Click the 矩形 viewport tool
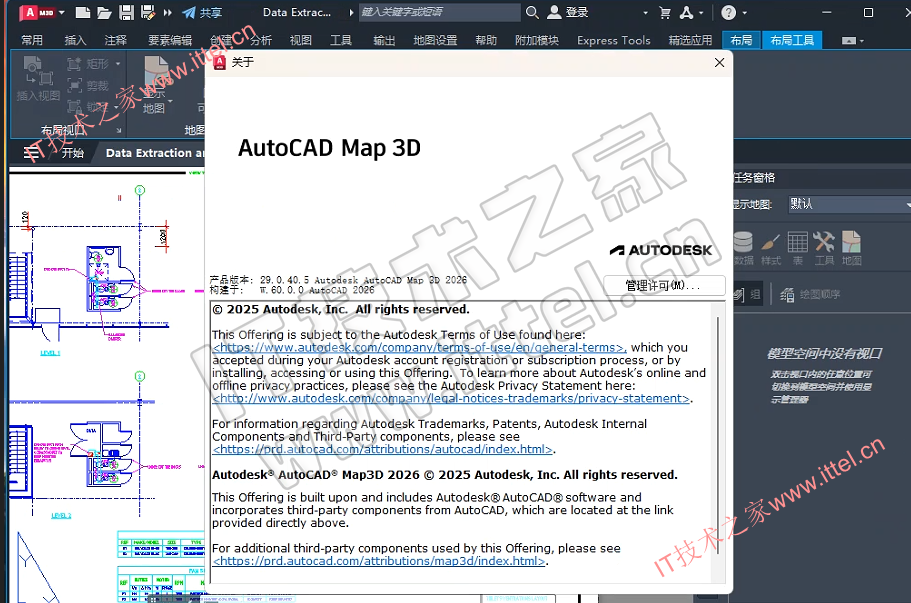The height and width of the screenshot is (603, 911). click(88, 64)
